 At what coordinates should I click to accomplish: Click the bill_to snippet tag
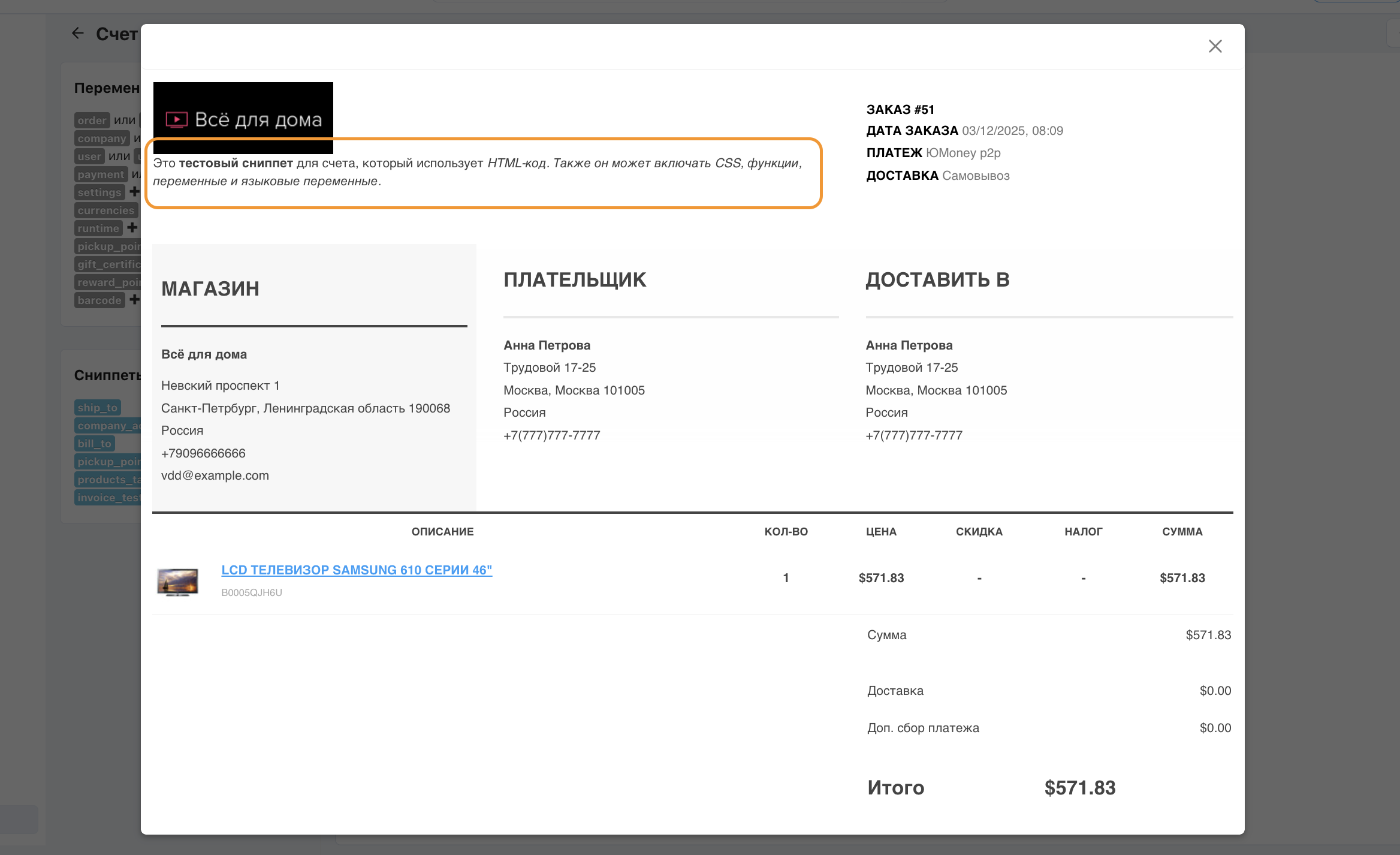point(94,444)
